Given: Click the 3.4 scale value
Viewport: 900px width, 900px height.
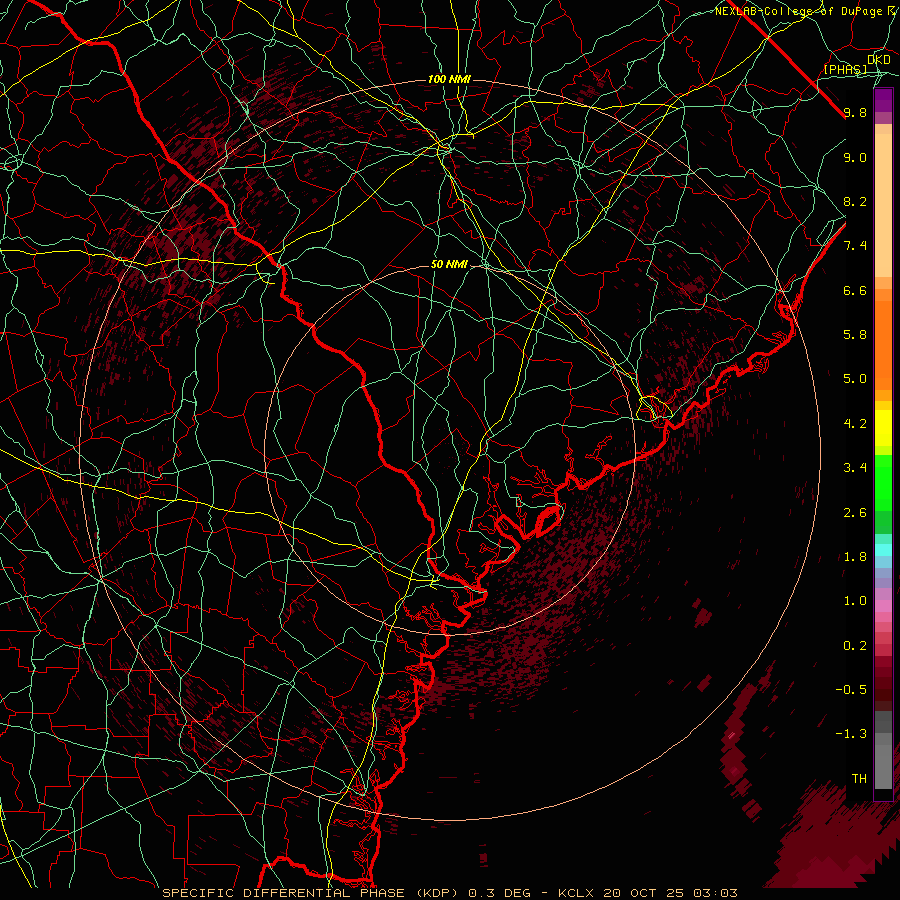Looking at the screenshot, I should tap(855, 468).
